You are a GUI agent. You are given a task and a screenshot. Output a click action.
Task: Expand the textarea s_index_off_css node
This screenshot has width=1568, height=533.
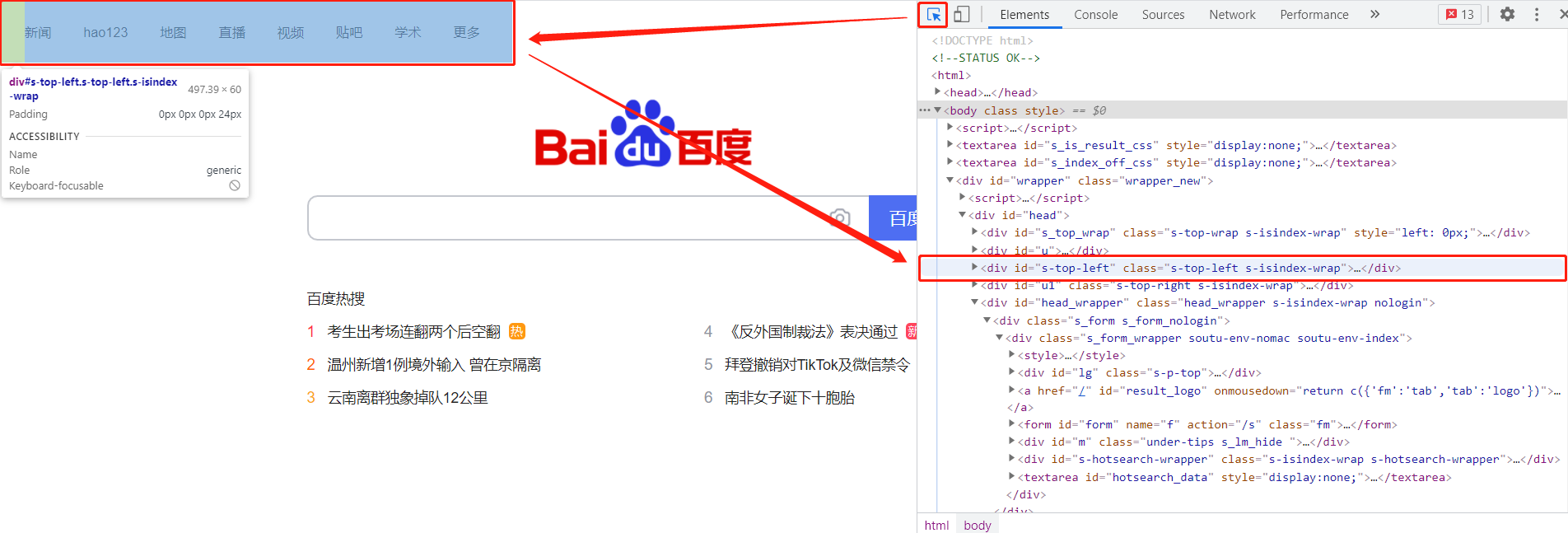(x=950, y=161)
